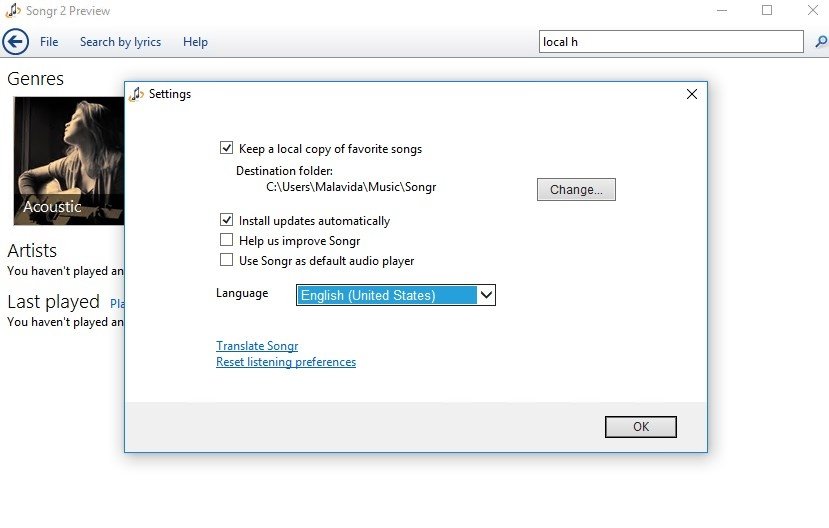Focus the search field containing 'local h'
829x528 pixels.
click(x=671, y=42)
